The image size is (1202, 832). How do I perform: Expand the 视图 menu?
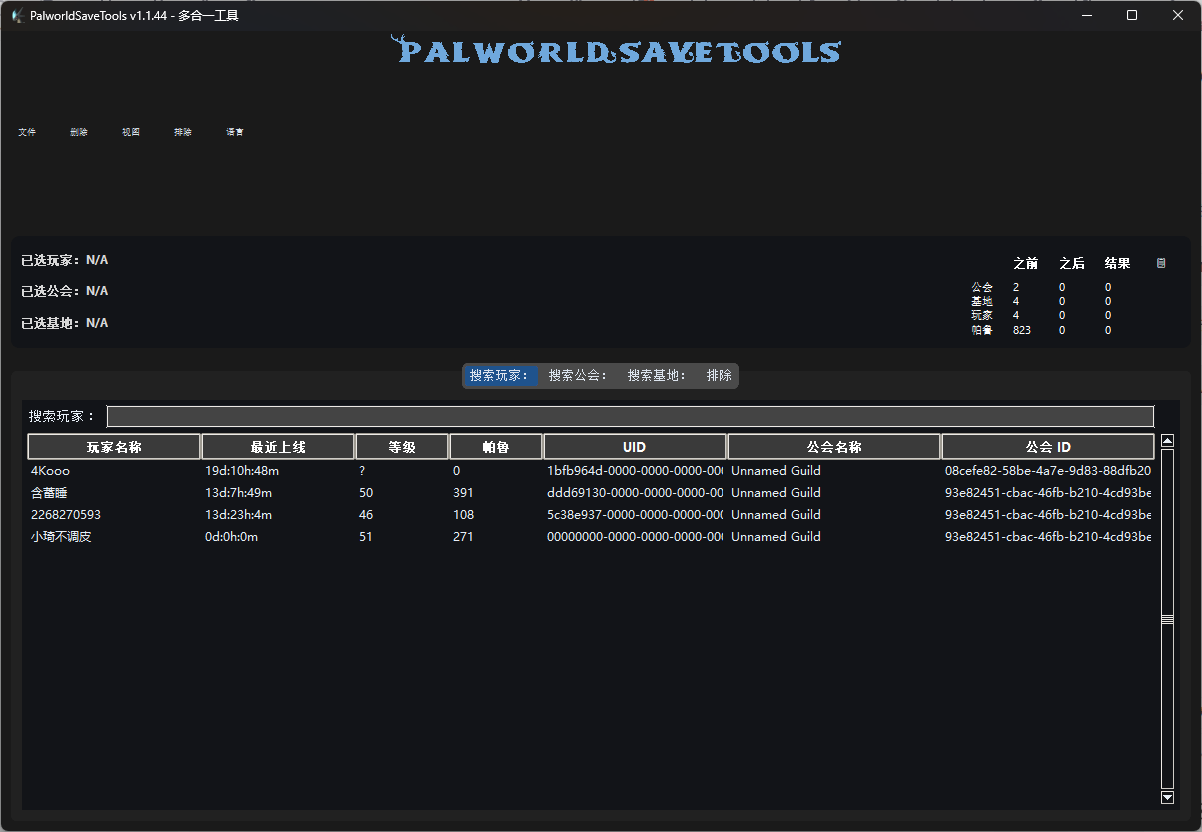tap(131, 132)
